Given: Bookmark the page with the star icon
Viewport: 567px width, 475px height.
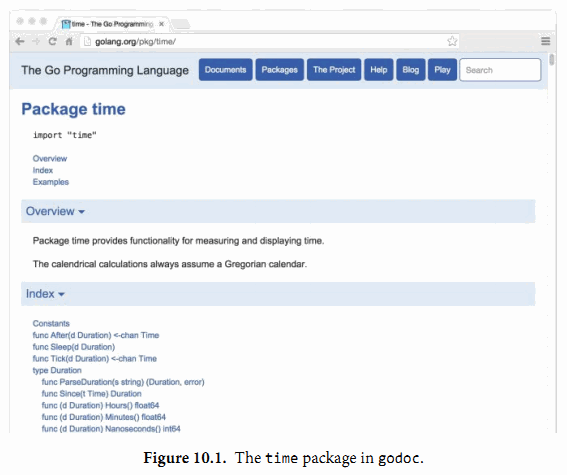Looking at the screenshot, I should pyautogui.click(x=452, y=41).
